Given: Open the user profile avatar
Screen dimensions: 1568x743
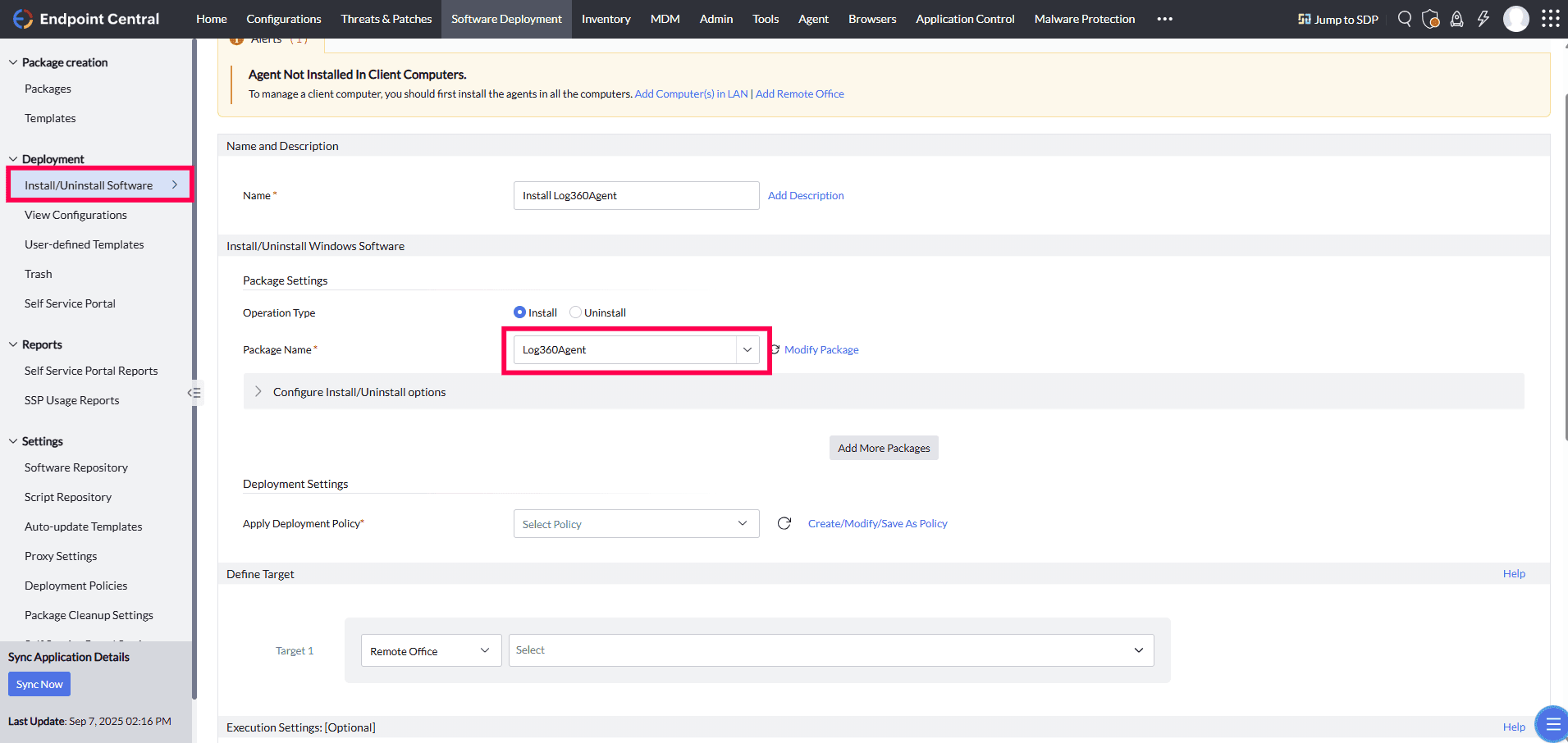Looking at the screenshot, I should click(x=1515, y=19).
